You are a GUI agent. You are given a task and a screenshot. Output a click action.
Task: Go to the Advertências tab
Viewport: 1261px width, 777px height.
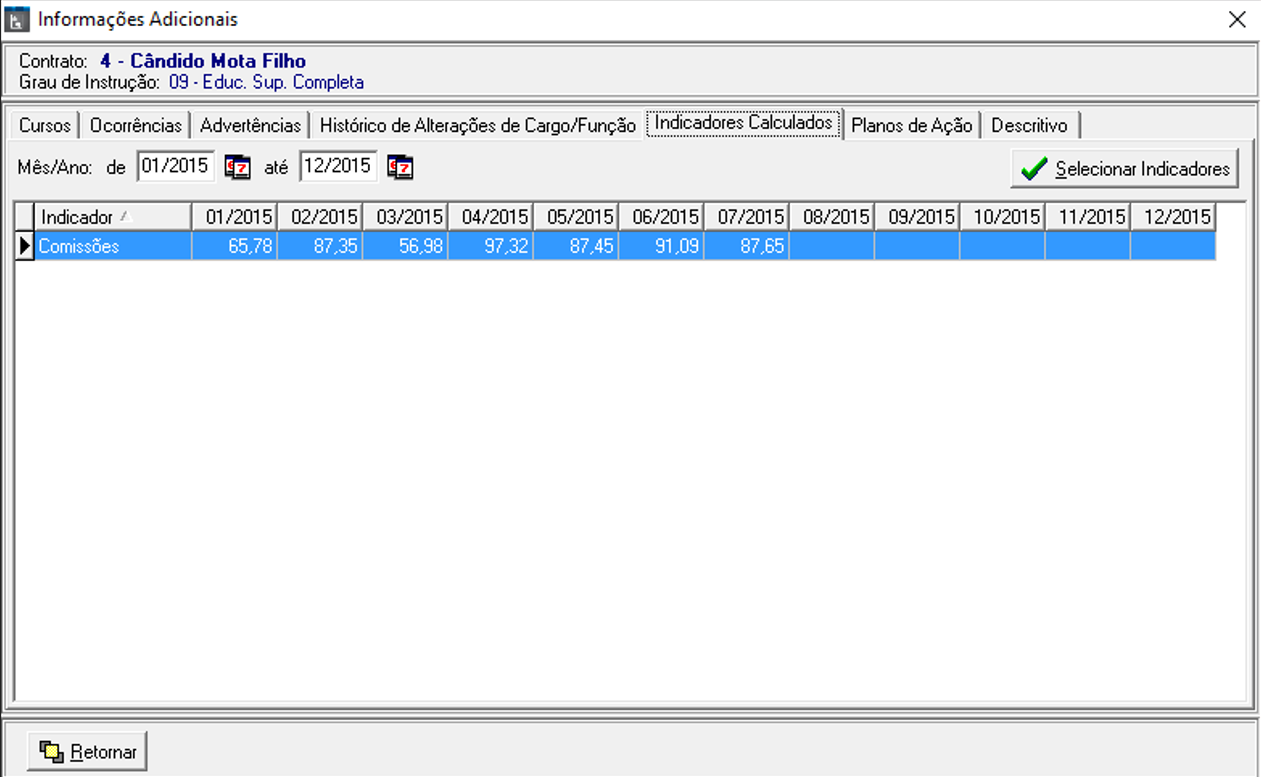coord(250,126)
